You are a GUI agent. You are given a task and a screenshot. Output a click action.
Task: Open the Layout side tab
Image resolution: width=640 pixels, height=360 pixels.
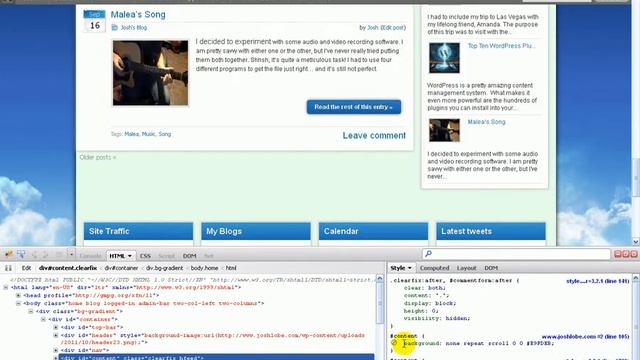pos(467,268)
